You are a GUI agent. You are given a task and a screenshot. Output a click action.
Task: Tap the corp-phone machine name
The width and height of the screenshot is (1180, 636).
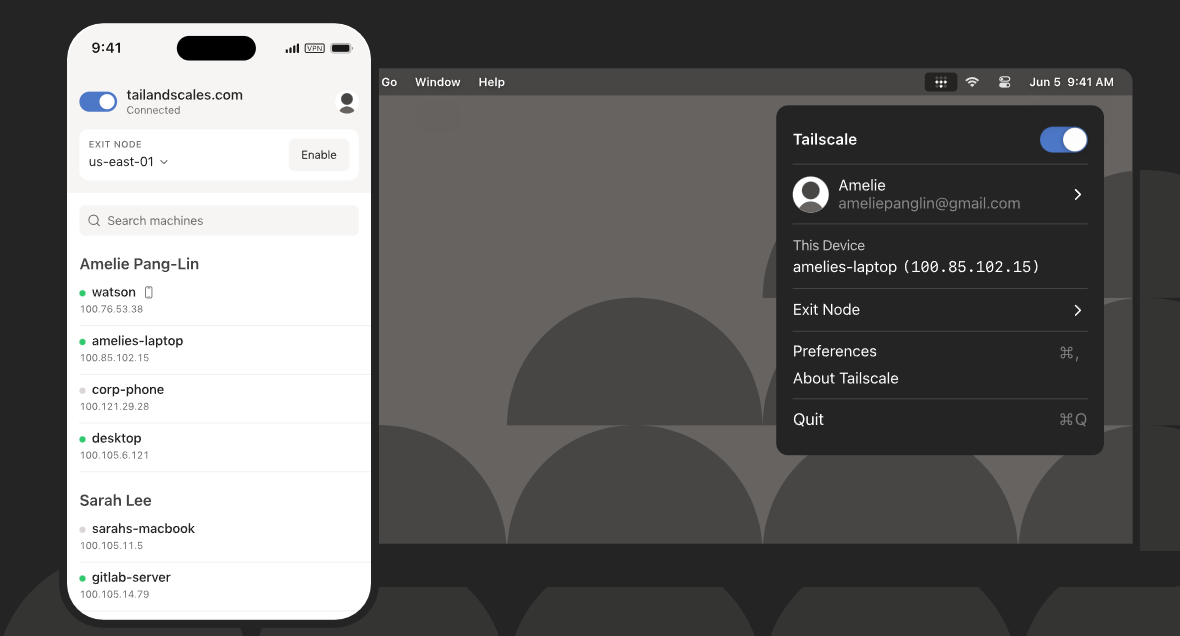128,390
